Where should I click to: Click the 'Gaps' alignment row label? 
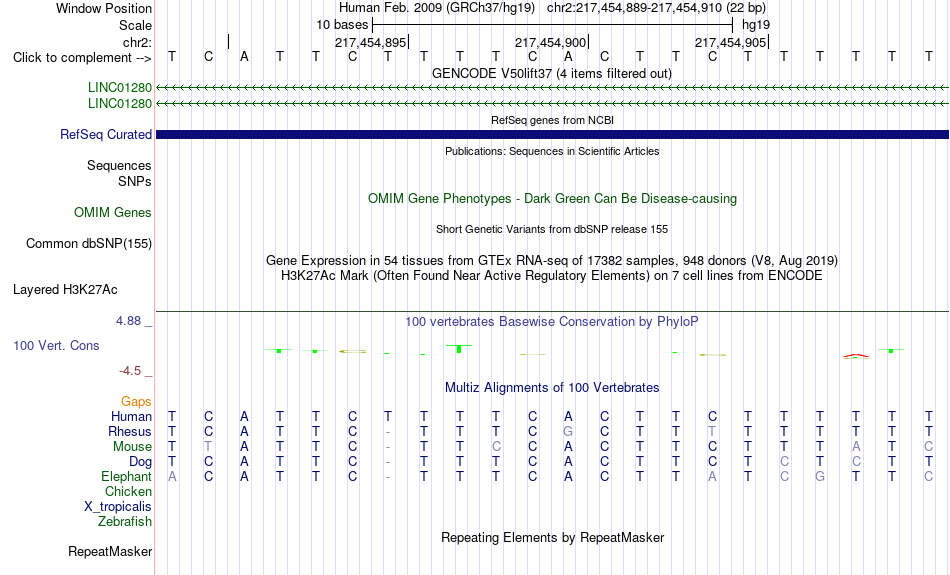[x=136, y=401]
